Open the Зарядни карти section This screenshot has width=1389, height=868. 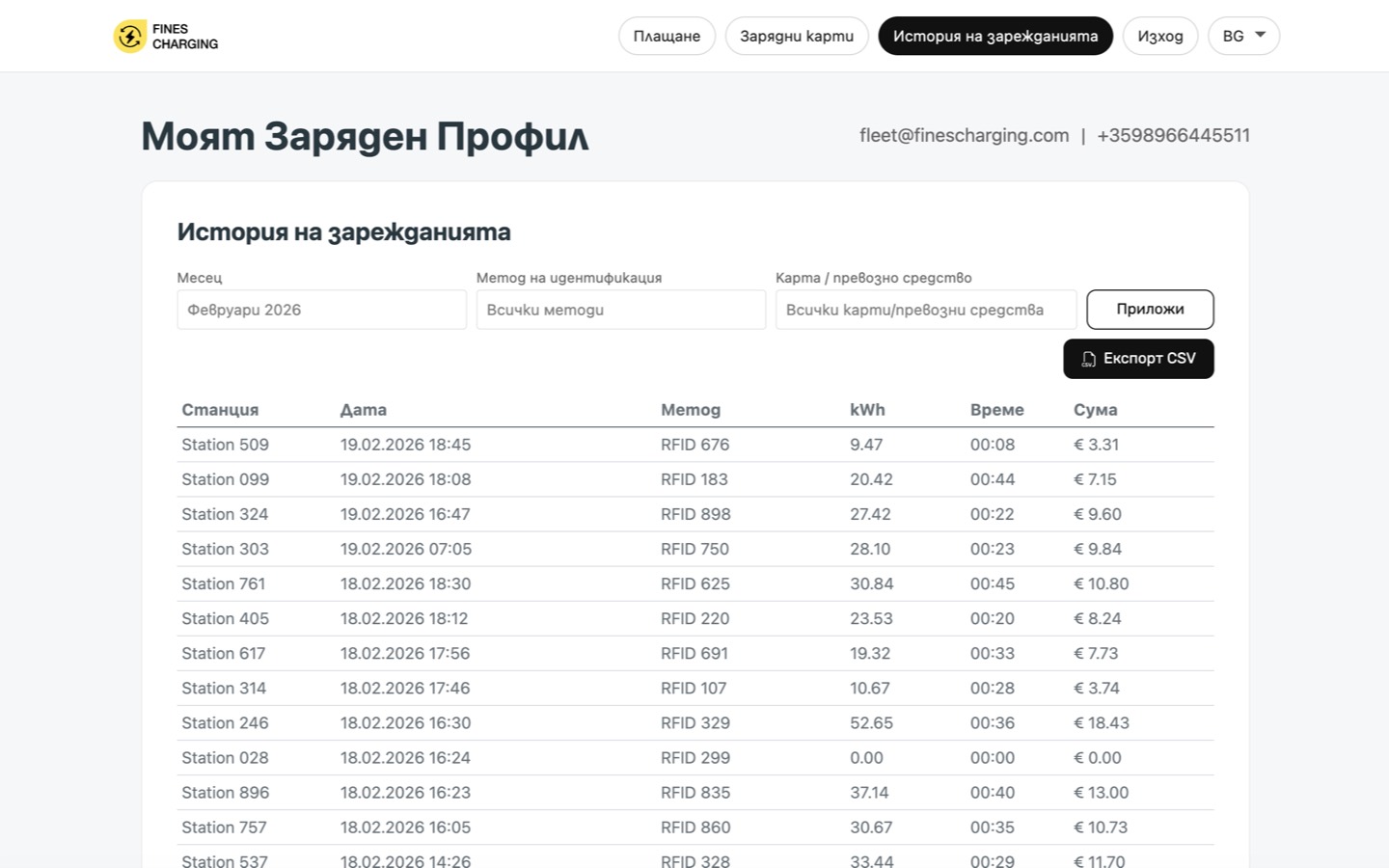[x=797, y=36]
